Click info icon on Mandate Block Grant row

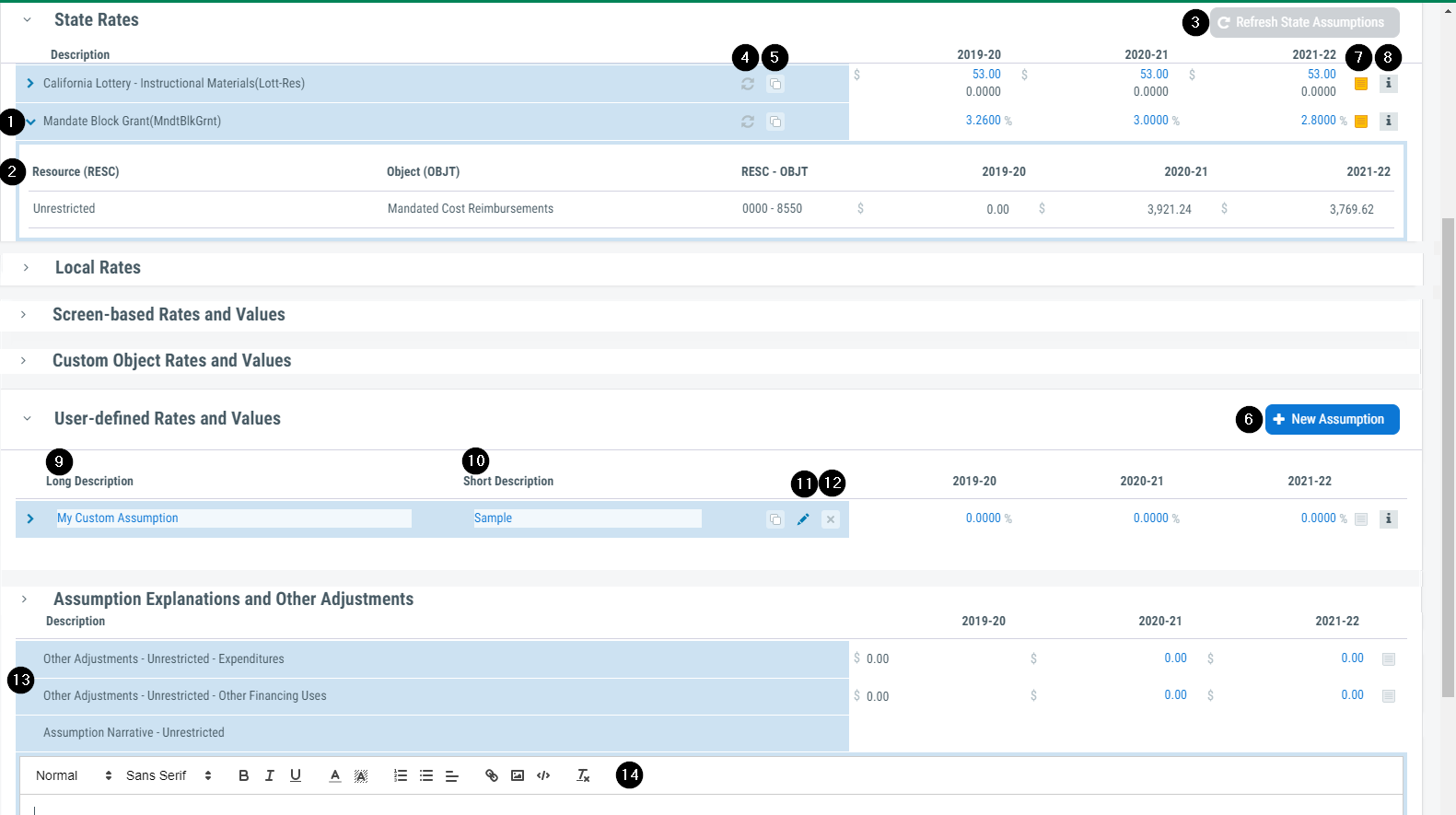pyautogui.click(x=1389, y=121)
